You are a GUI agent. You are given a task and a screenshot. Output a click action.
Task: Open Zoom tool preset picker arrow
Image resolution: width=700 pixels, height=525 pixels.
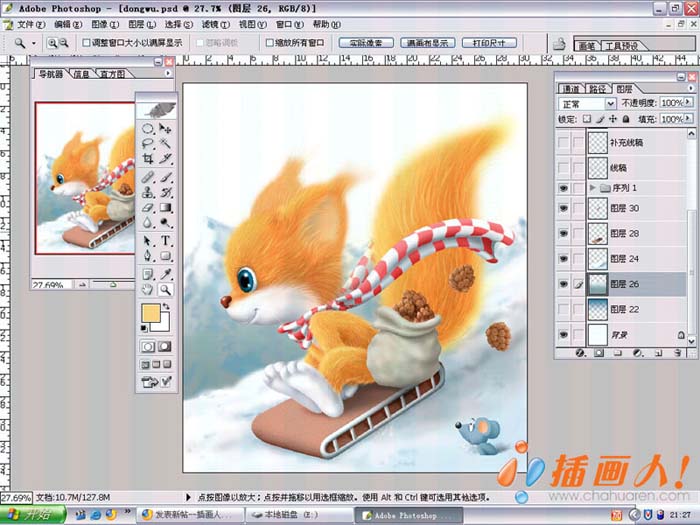pos(33,43)
